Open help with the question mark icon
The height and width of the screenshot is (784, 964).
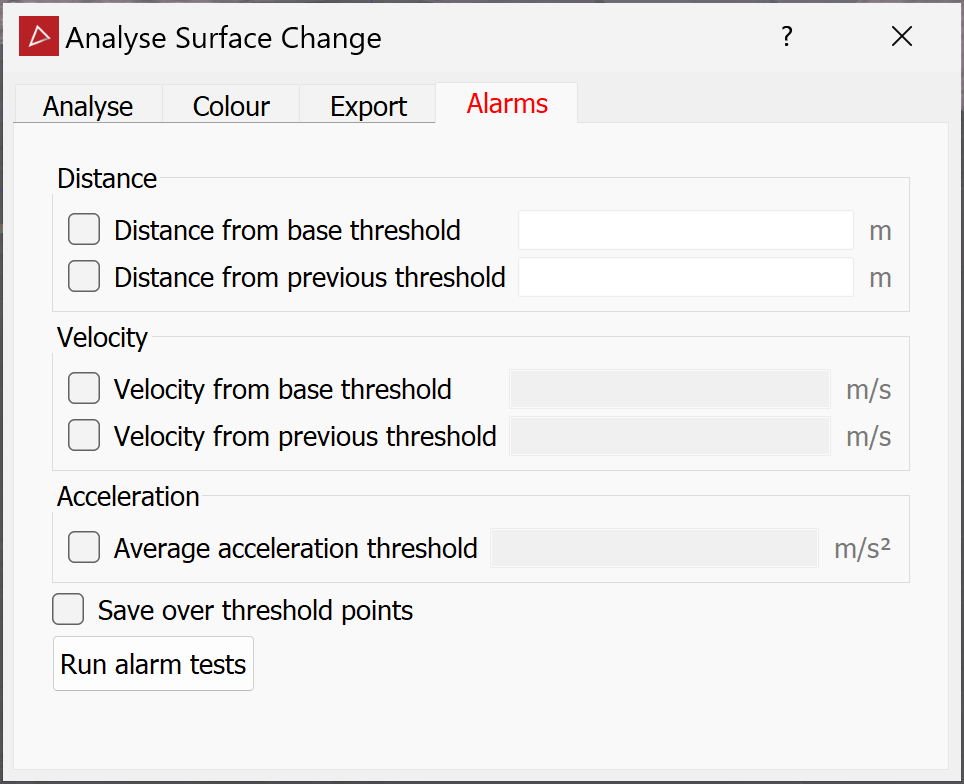[786, 37]
